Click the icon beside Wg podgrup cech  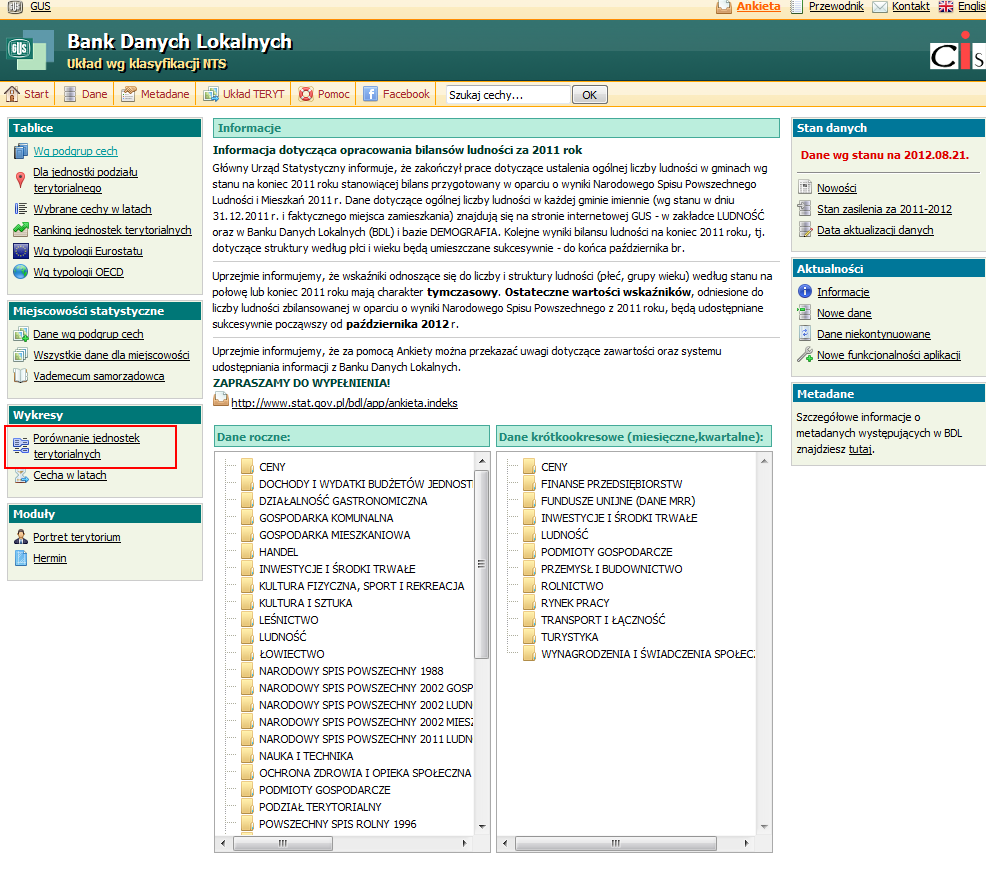coord(21,151)
